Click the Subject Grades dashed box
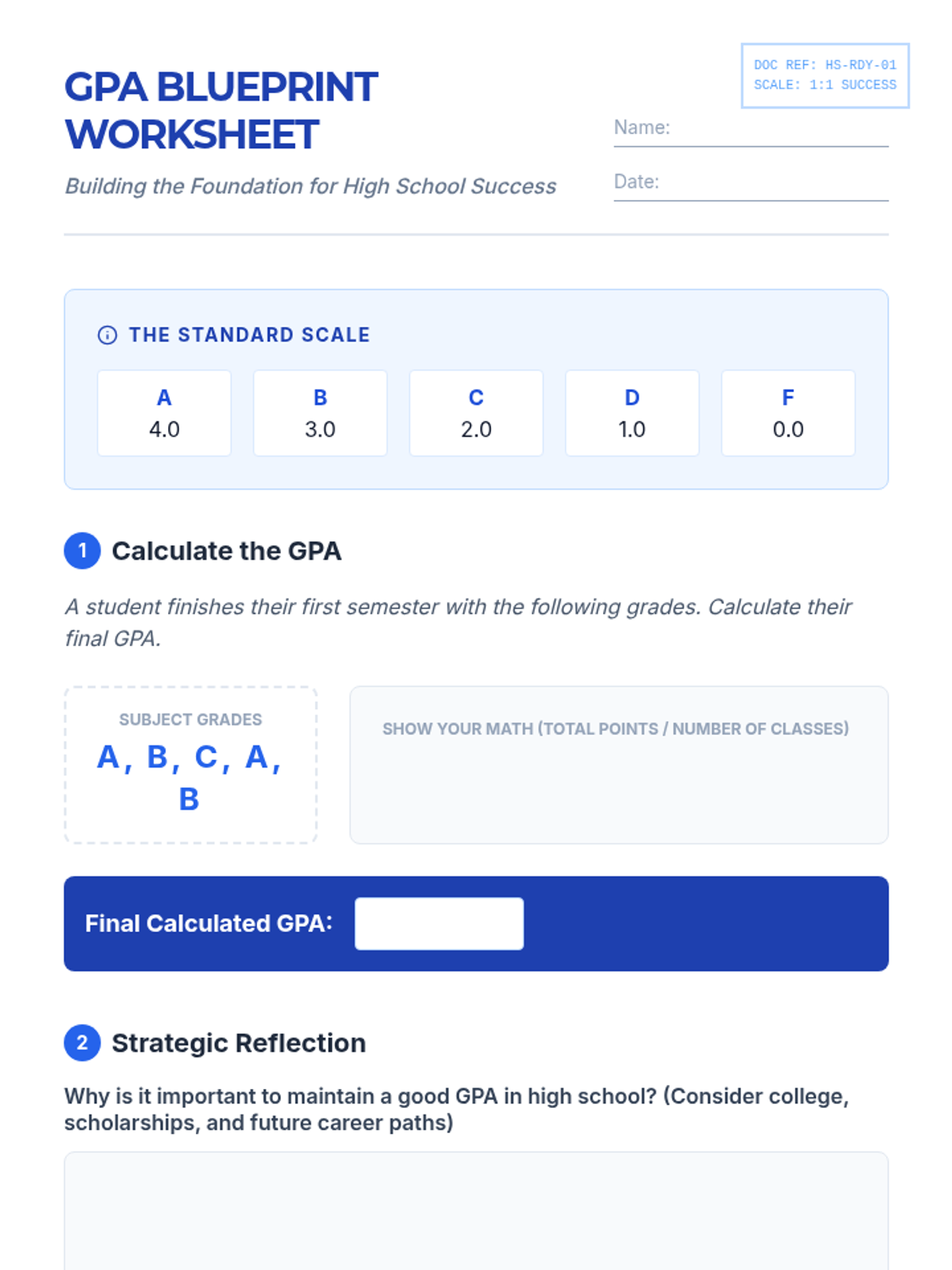This screenshot has height=1270, width=952. (190, 765)
